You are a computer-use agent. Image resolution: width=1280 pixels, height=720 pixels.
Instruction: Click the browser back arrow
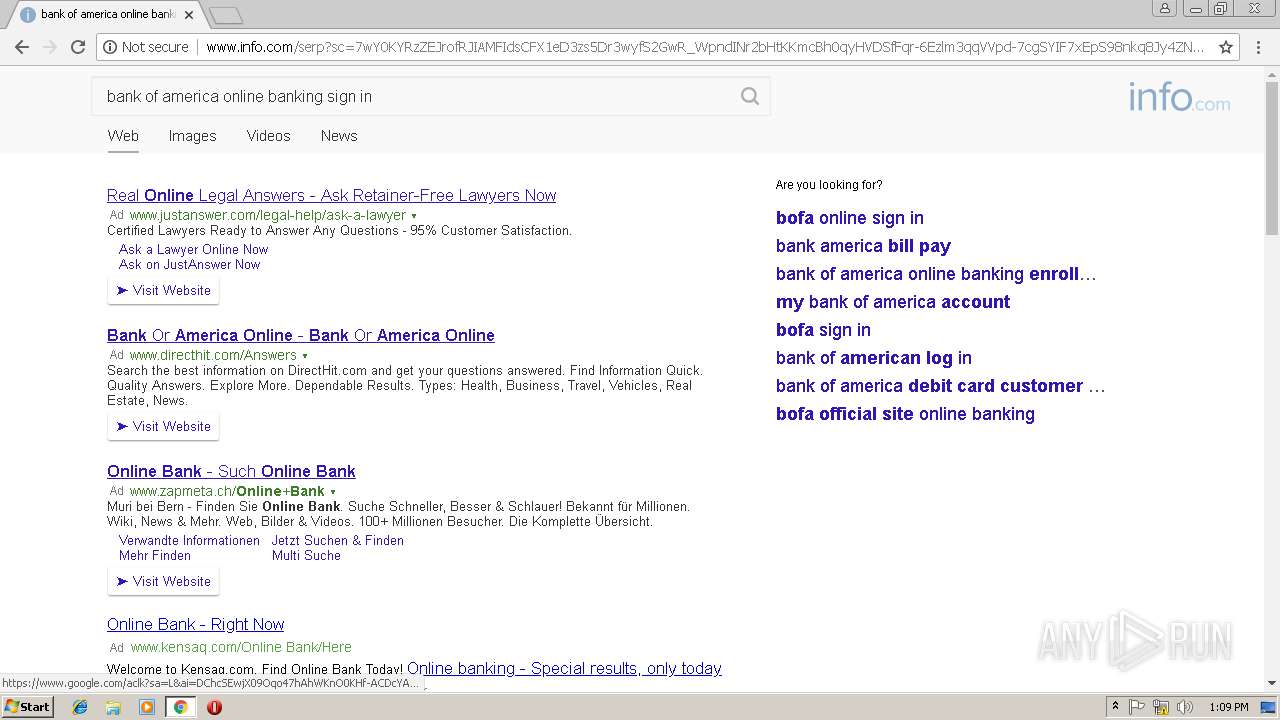pyautogui.click(x=22, y=47)
